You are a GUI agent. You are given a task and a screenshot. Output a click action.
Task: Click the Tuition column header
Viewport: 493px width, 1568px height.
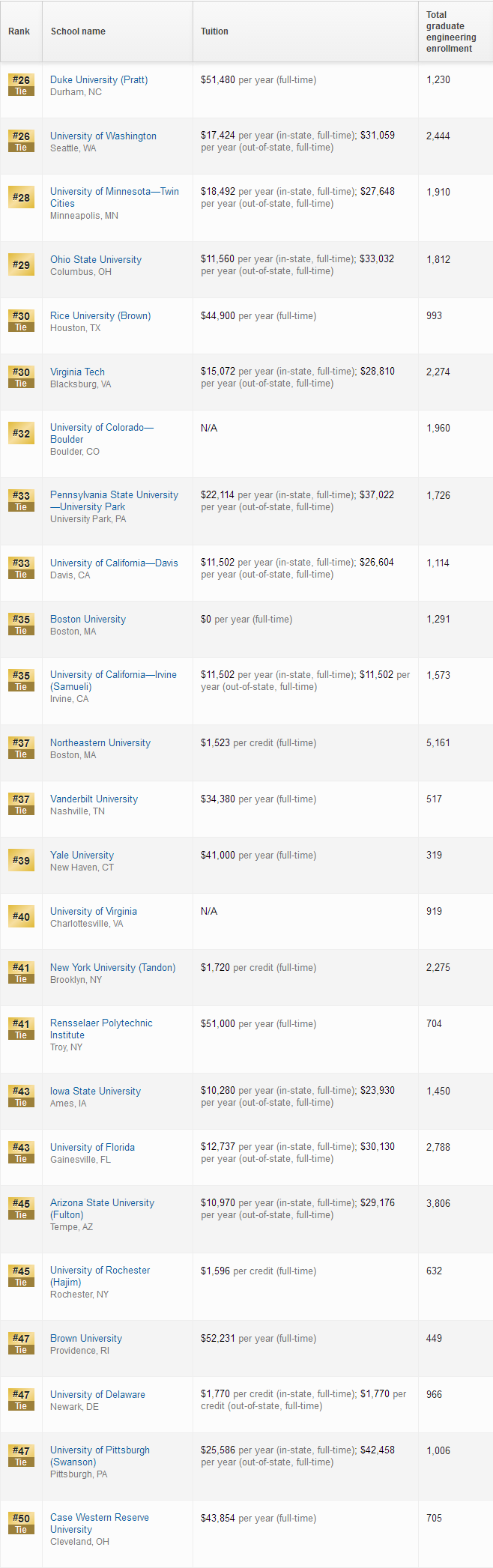[x=214, y=31]
